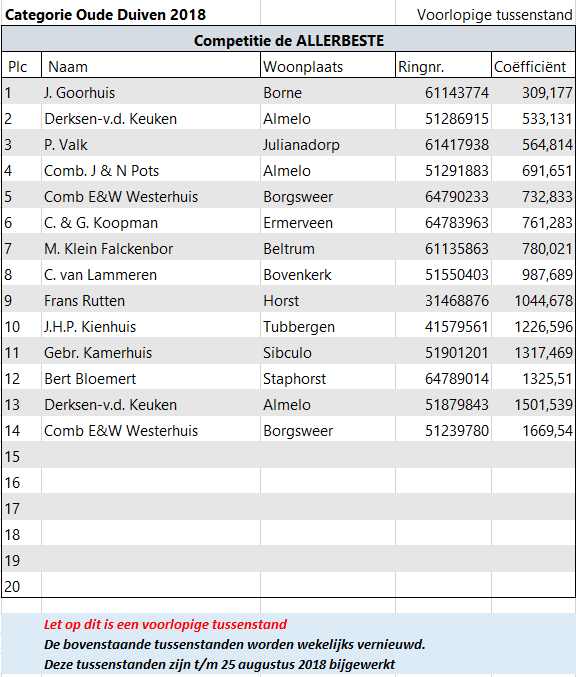Click the C. & G. Koopman cell
The height and width of the screenshot is (677, 576).
tap(151, 223)
